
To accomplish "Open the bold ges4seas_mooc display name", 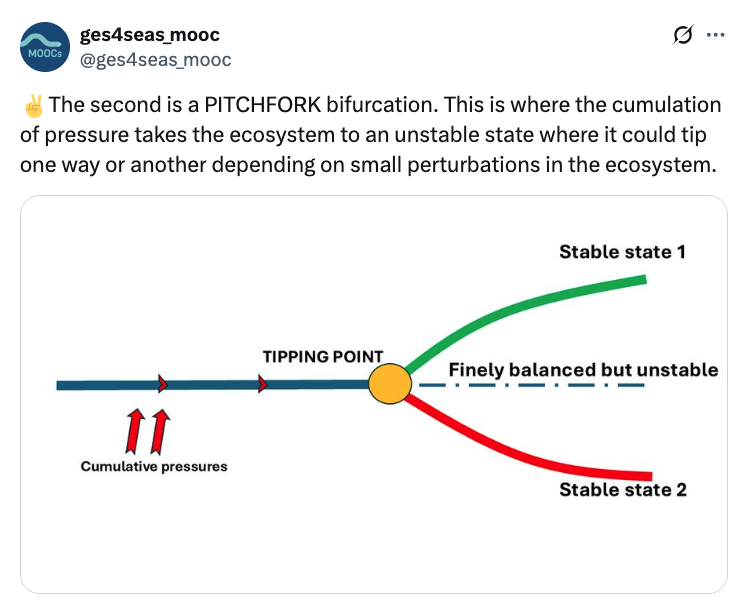I will tap(150, 35).
